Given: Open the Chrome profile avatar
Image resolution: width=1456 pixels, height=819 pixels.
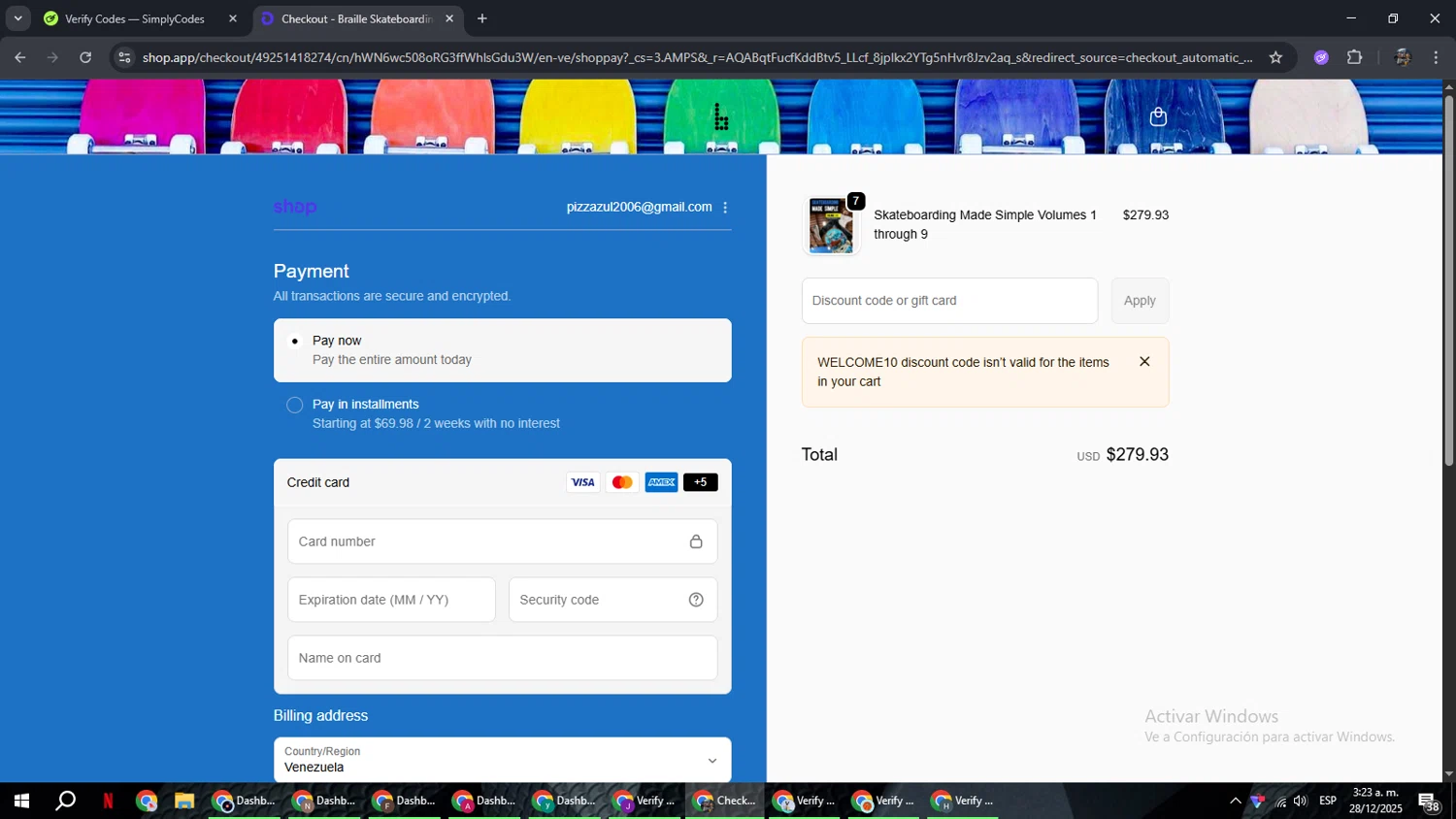Looking at the screenshot, I should pos(1402,57).
